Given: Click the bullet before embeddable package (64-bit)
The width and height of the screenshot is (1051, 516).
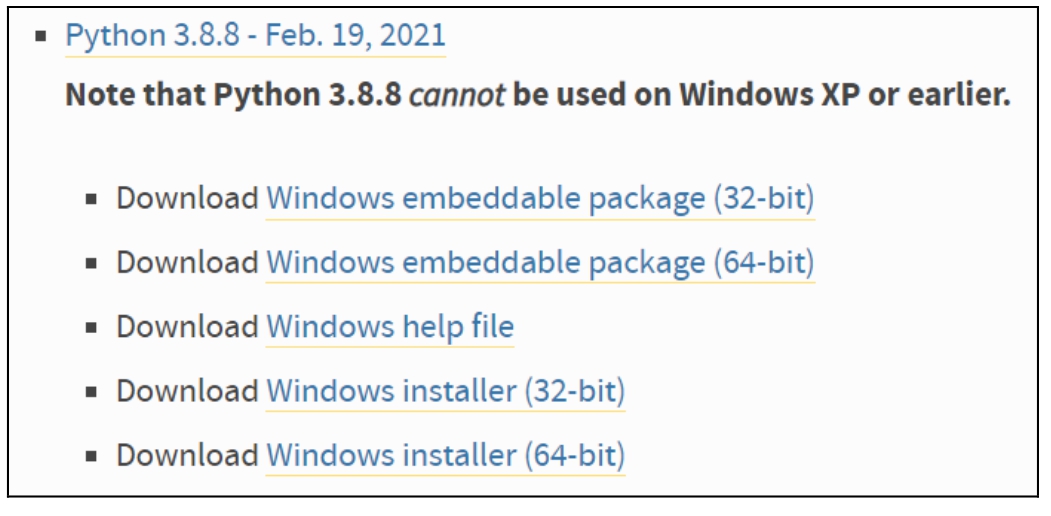Looking at the screenshot, I should [92, 264].
